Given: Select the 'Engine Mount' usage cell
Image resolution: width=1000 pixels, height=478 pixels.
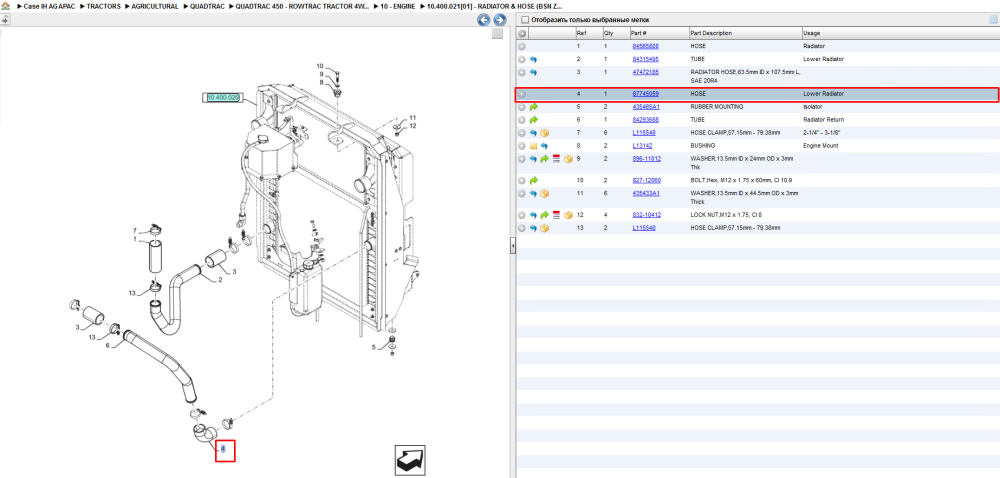Looking at the screenshot, I should pos(820,146).
